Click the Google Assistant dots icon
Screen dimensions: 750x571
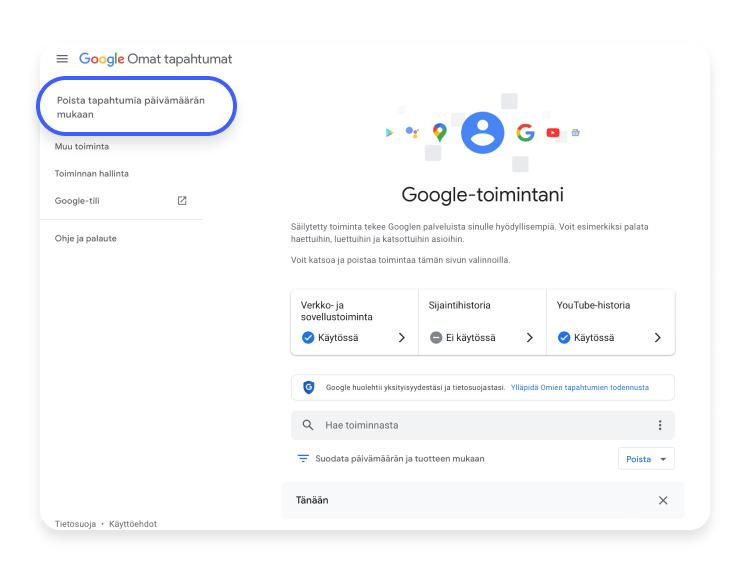click(412, 132)
